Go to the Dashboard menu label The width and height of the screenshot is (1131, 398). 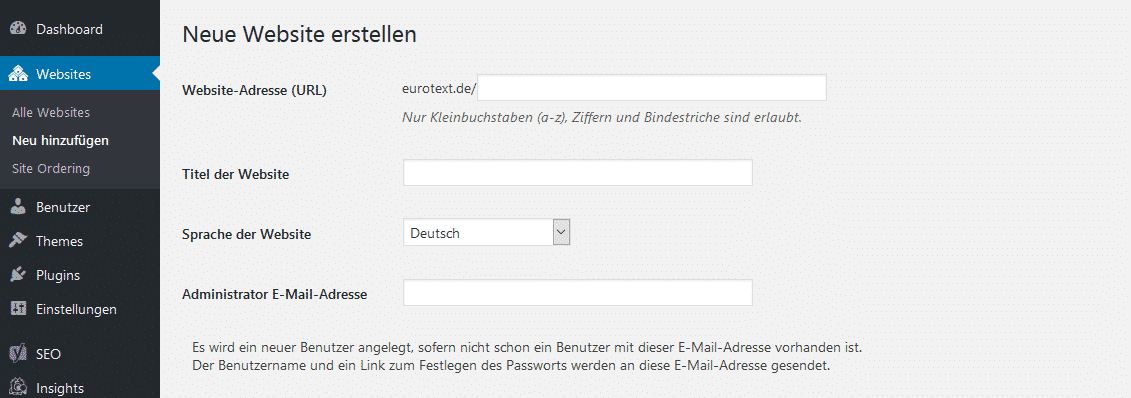pyautogui.click(x=69, y=30)
